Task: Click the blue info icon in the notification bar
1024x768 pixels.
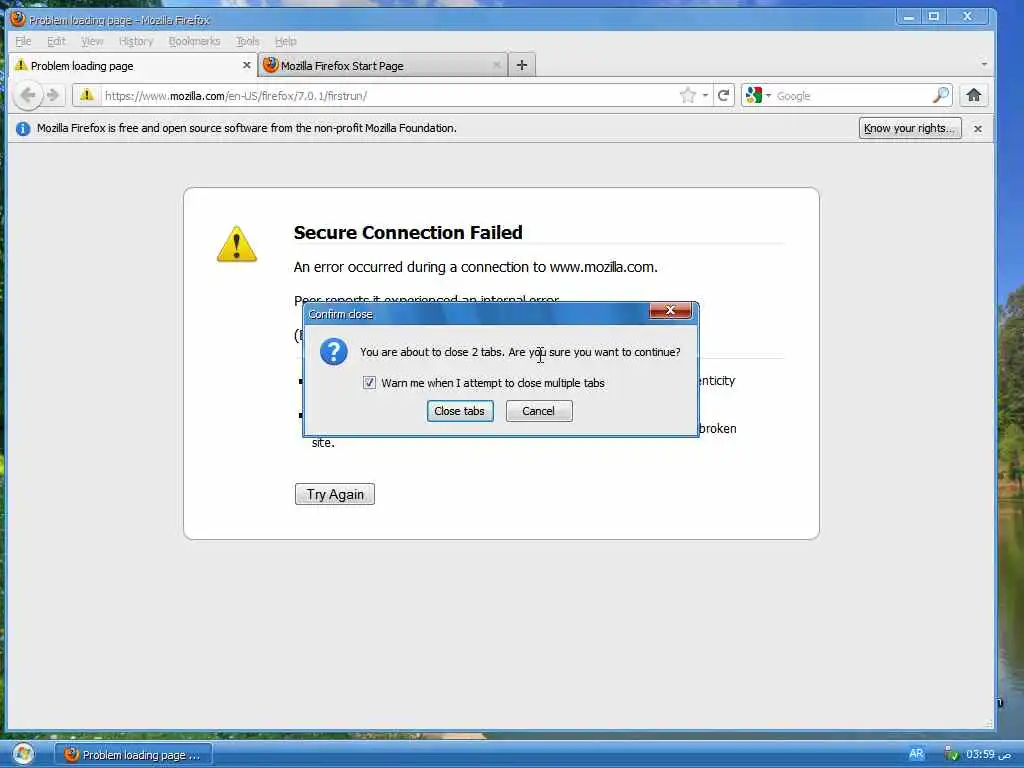Action: (x=23, y=129)
